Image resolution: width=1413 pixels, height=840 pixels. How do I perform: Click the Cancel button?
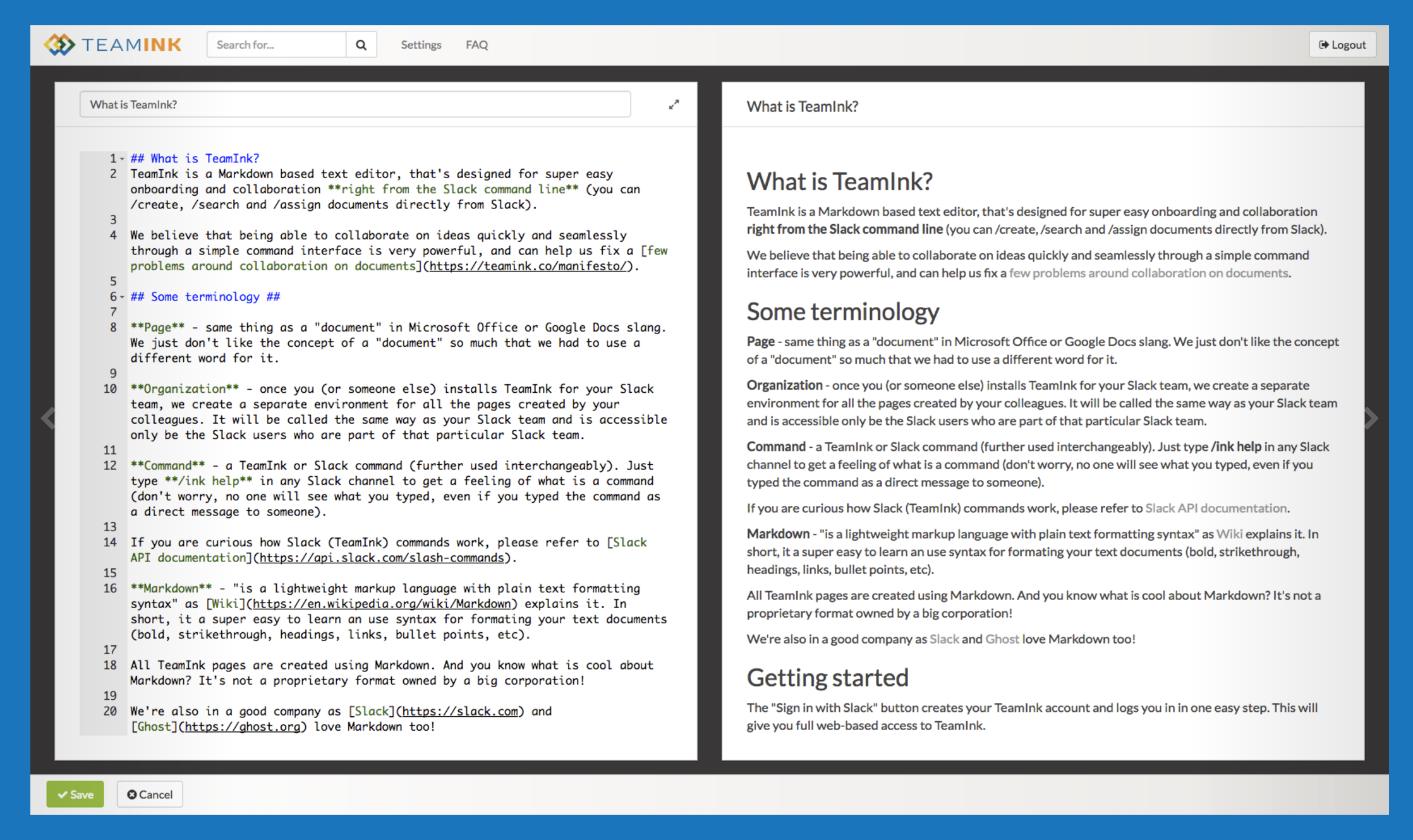coord(150,795)
